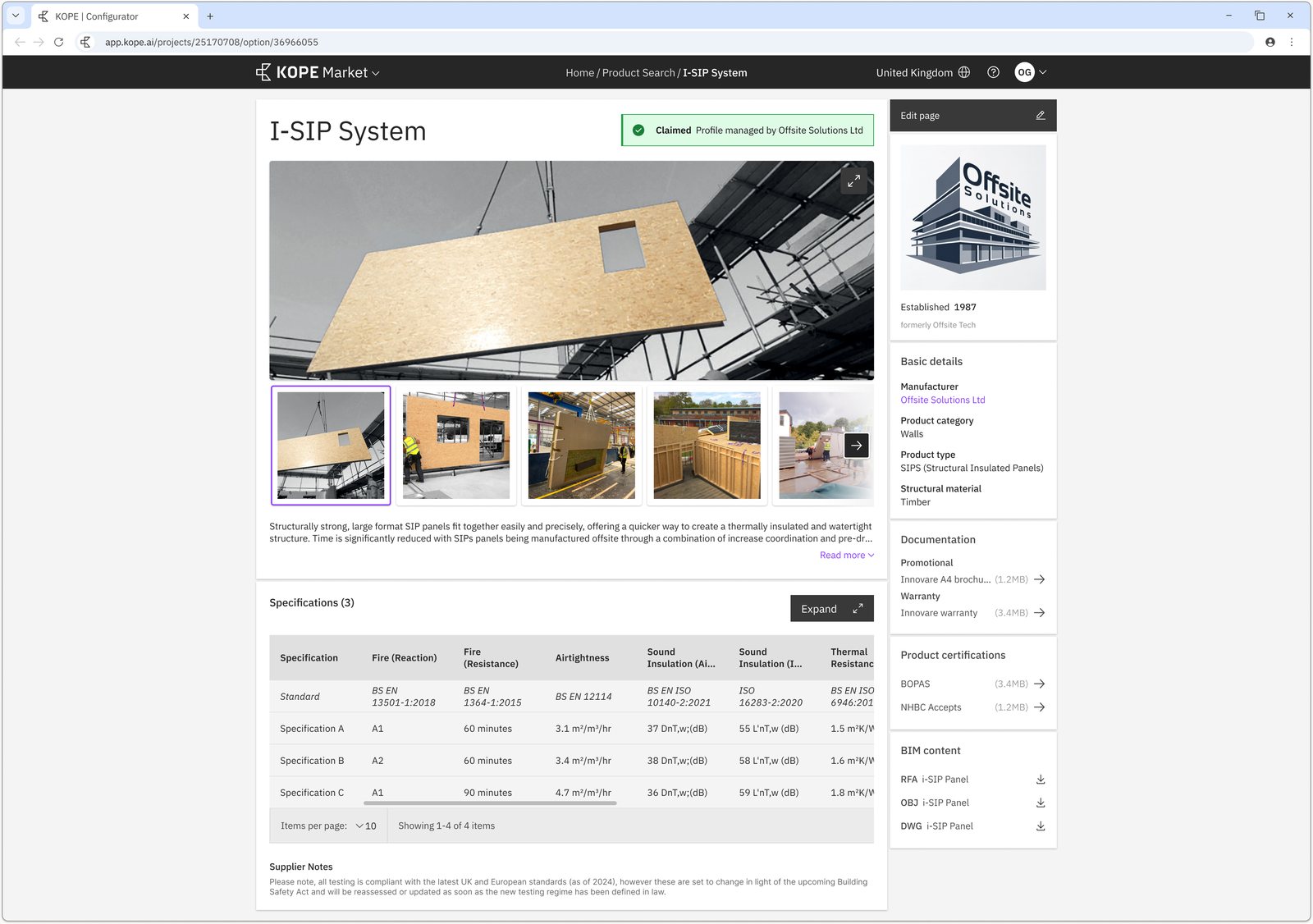Open NHBC Accepts certification arrow
Image resolution: width=1313 pixels, height=924 pixels.
pyautogui.click(x=1039, y=707)
